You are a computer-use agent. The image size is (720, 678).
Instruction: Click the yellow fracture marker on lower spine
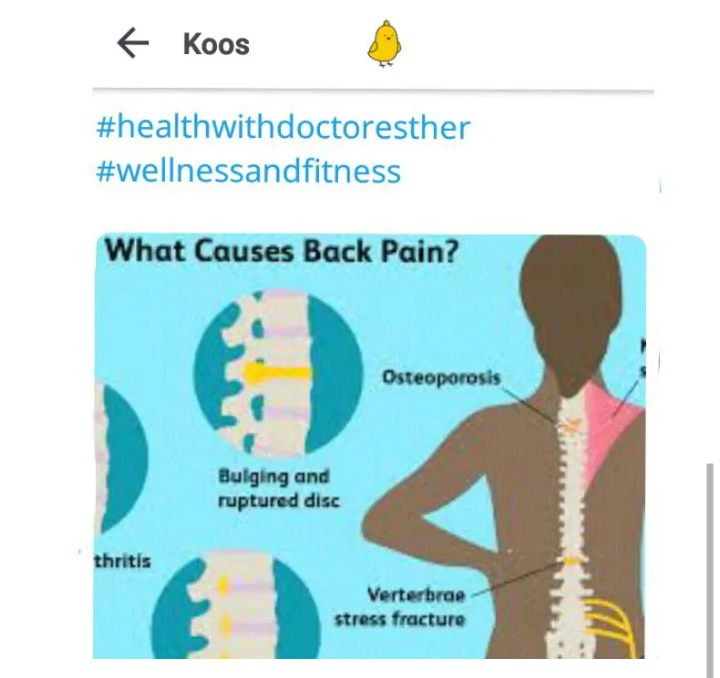point(571,561)
